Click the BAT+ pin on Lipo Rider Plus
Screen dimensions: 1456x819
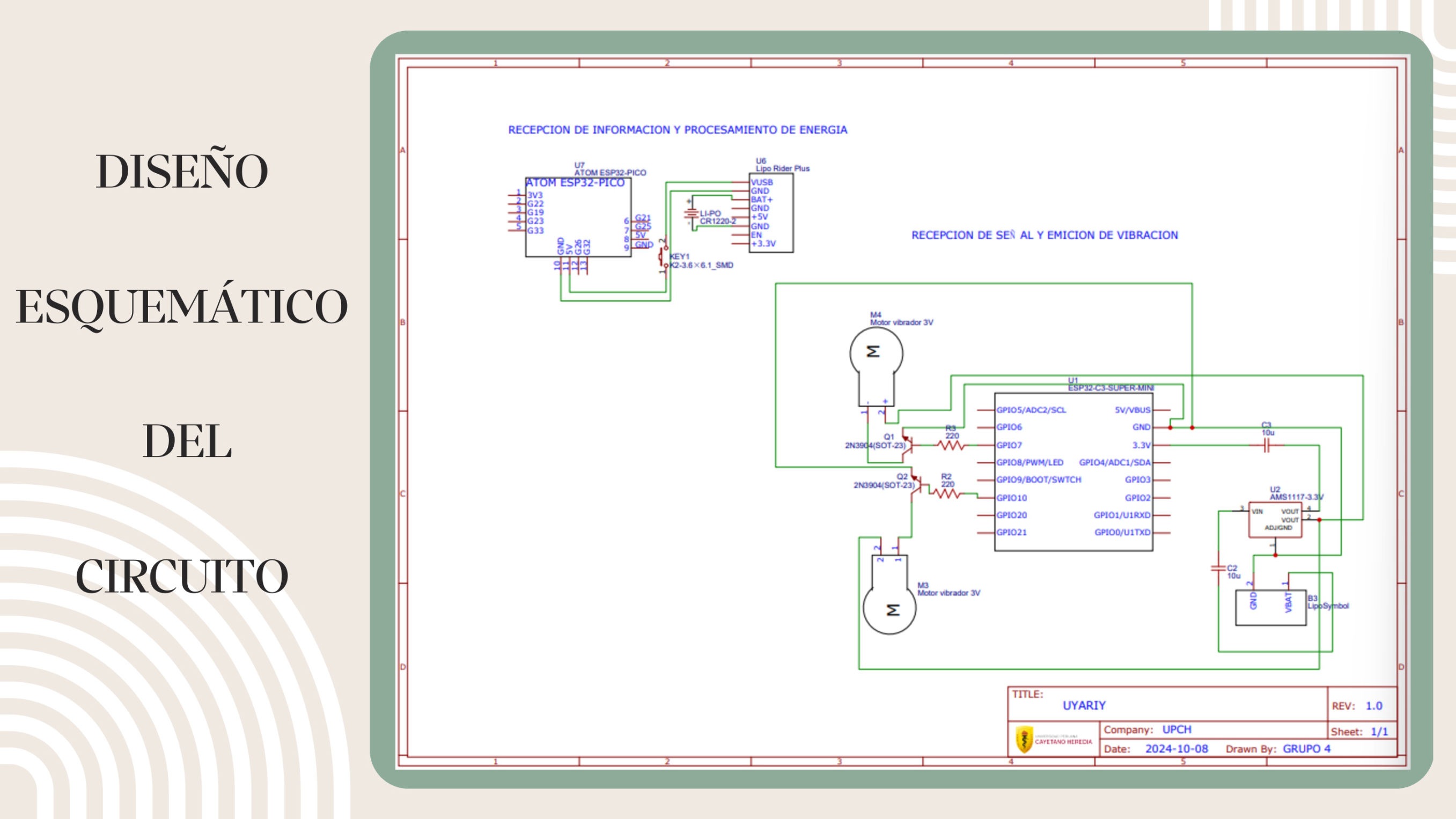click(762, 200)
